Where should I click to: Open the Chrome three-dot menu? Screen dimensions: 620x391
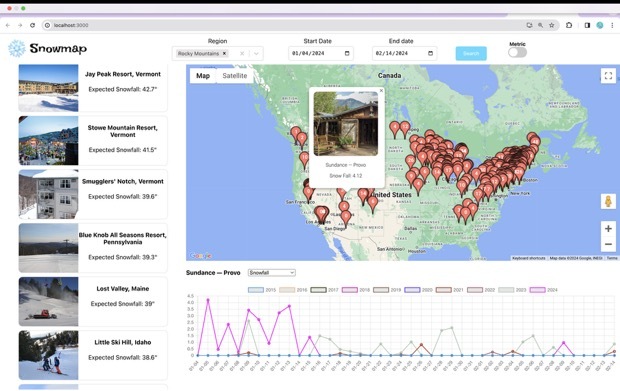coord(612,25)
